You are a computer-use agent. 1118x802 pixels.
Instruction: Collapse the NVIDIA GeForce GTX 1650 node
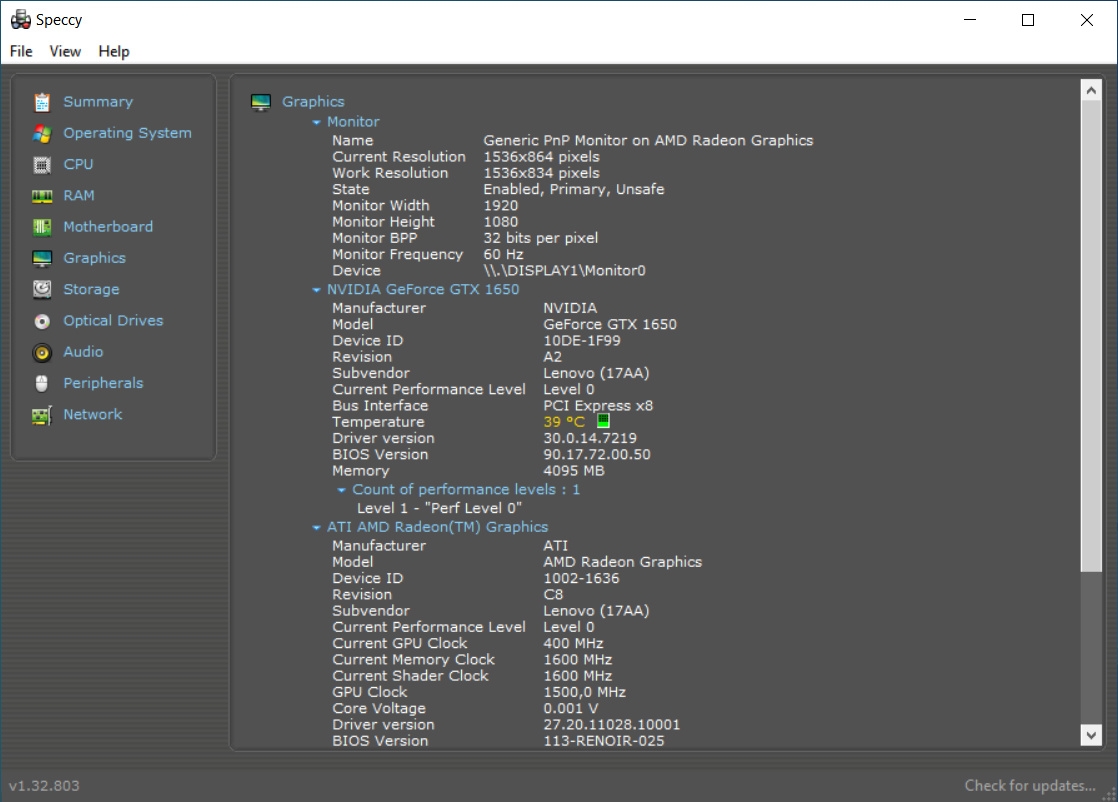point(317,290)
